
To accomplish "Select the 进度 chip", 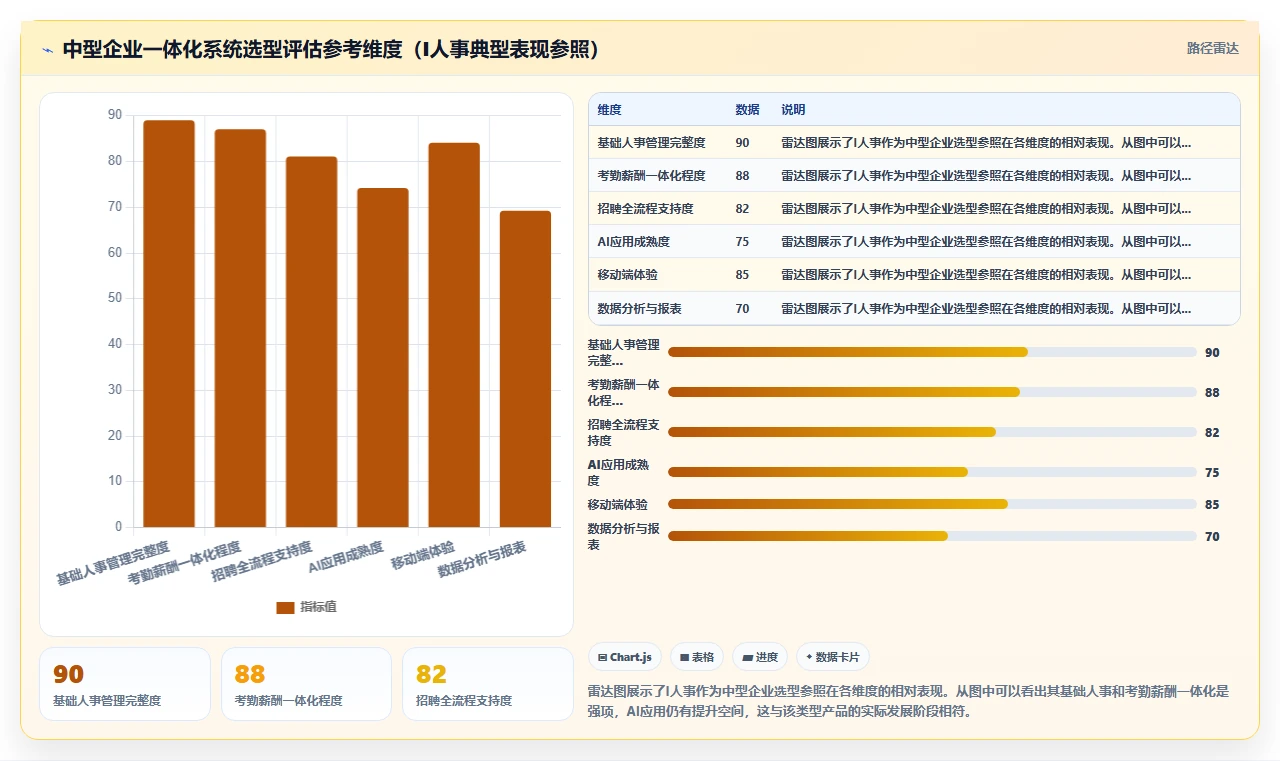I will (759, 657).
